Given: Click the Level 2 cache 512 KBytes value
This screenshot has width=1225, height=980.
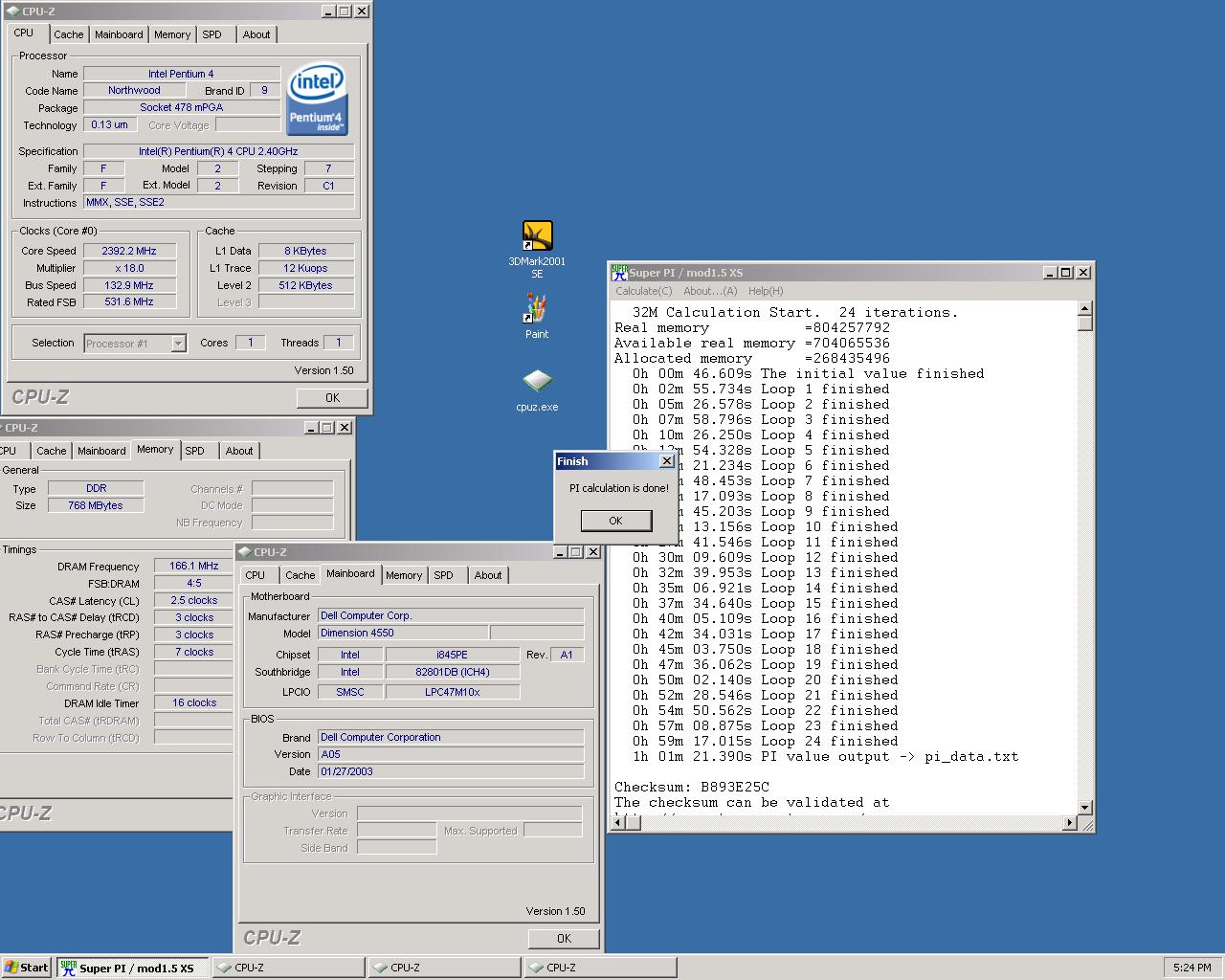Looking at the screenshot, I should [306, 285].
